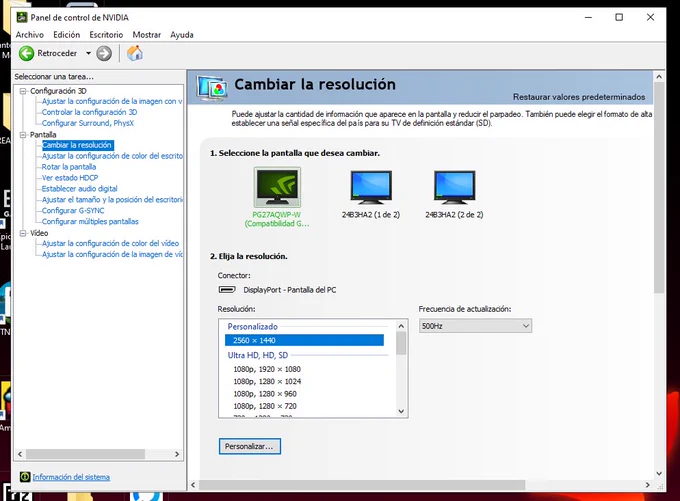
Task: Click the resolution list scroll-up arrow
Action: (401, 326)
